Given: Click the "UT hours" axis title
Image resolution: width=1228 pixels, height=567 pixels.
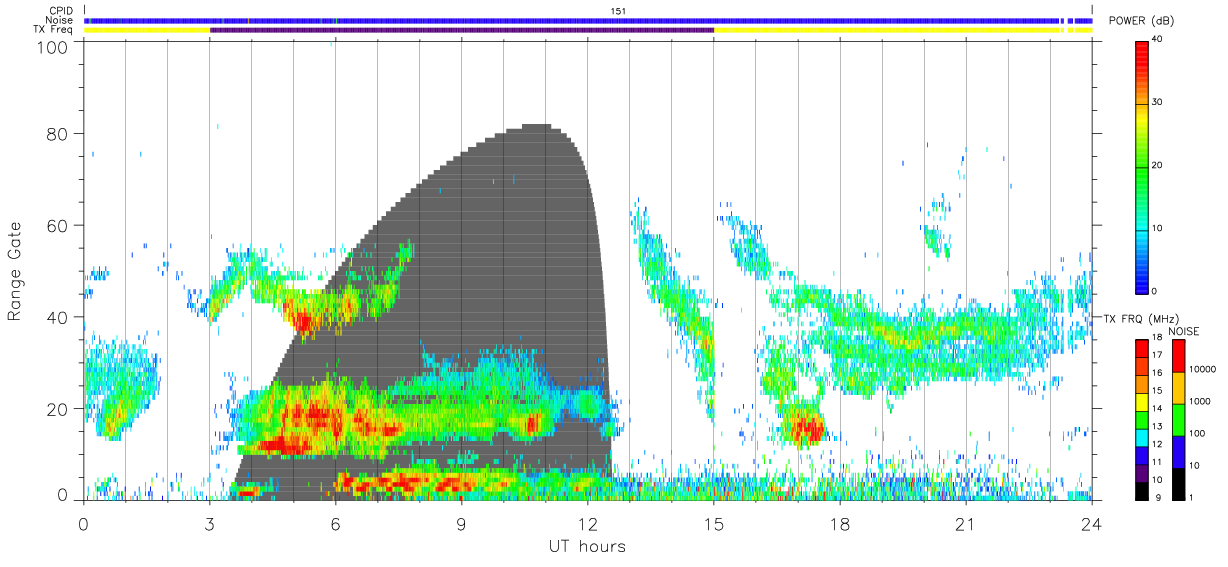Looking at the screenshot, I should pyautogui.click(x=587, y=546).
